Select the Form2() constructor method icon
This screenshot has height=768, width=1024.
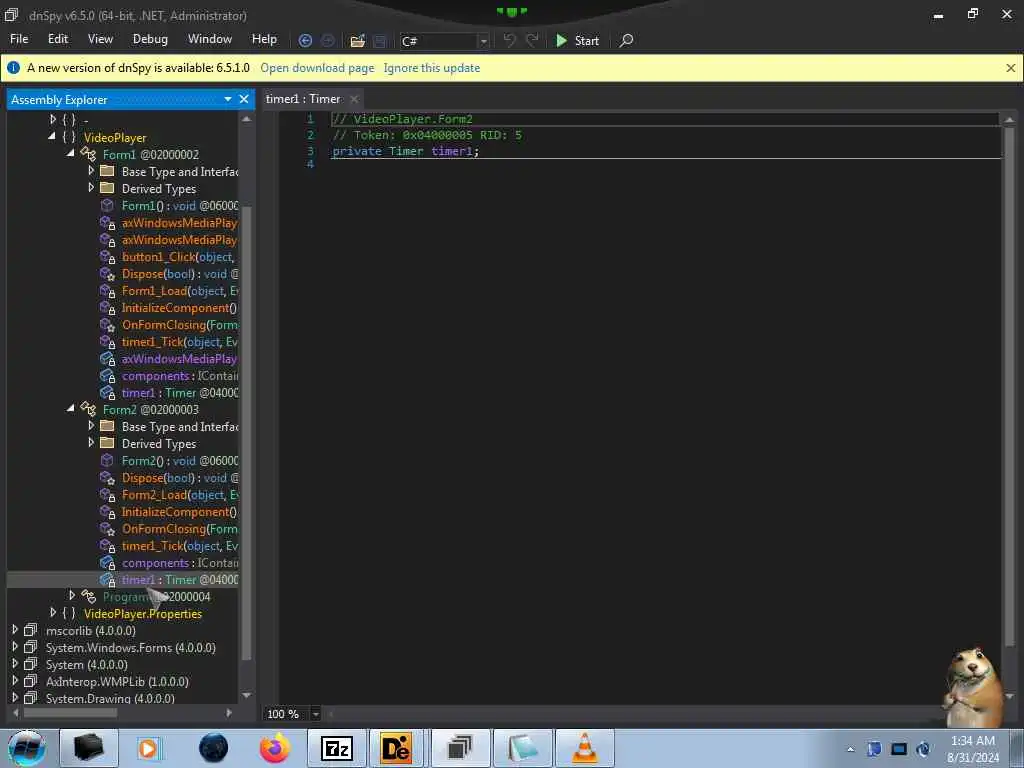click(x=107, y=460)
